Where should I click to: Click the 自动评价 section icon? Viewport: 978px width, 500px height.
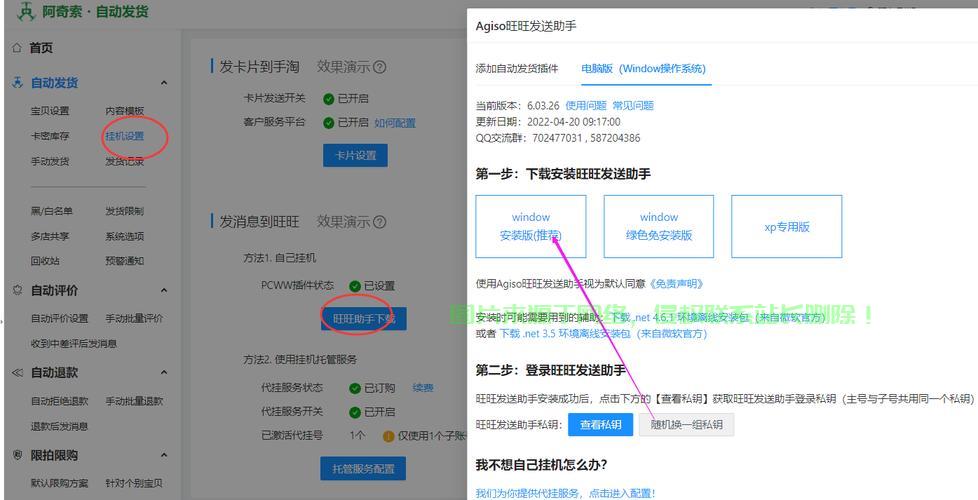coord(17,290)
